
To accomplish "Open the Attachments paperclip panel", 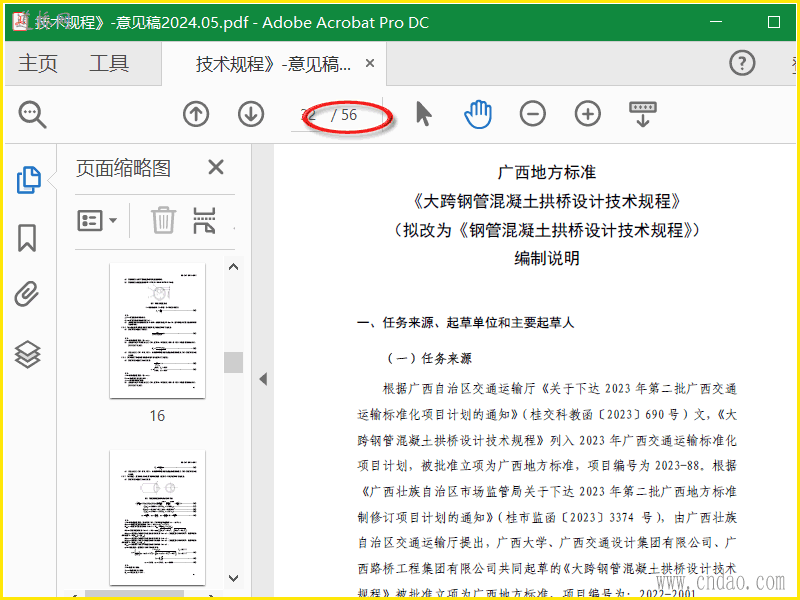I will coord(27,294).
